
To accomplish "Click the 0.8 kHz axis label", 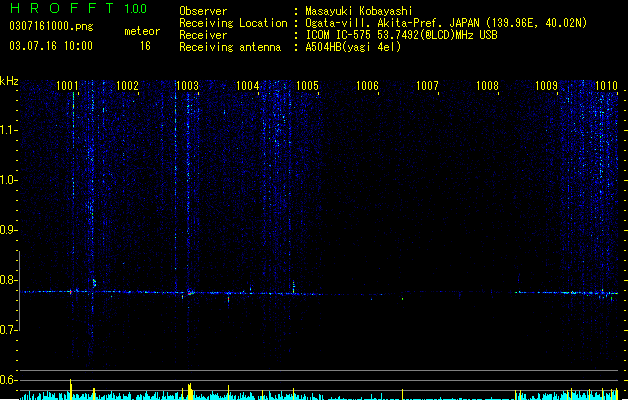I will (x=8, y=280).
